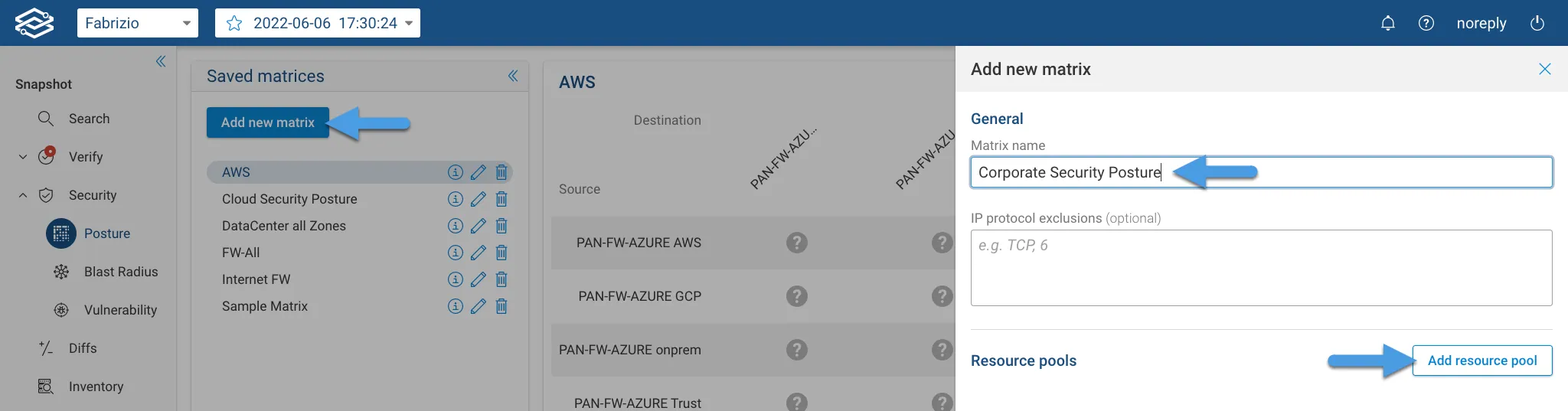Click the power logout icon
This screenshot has height=411, width=1568.
click(x=1537, y=23)
